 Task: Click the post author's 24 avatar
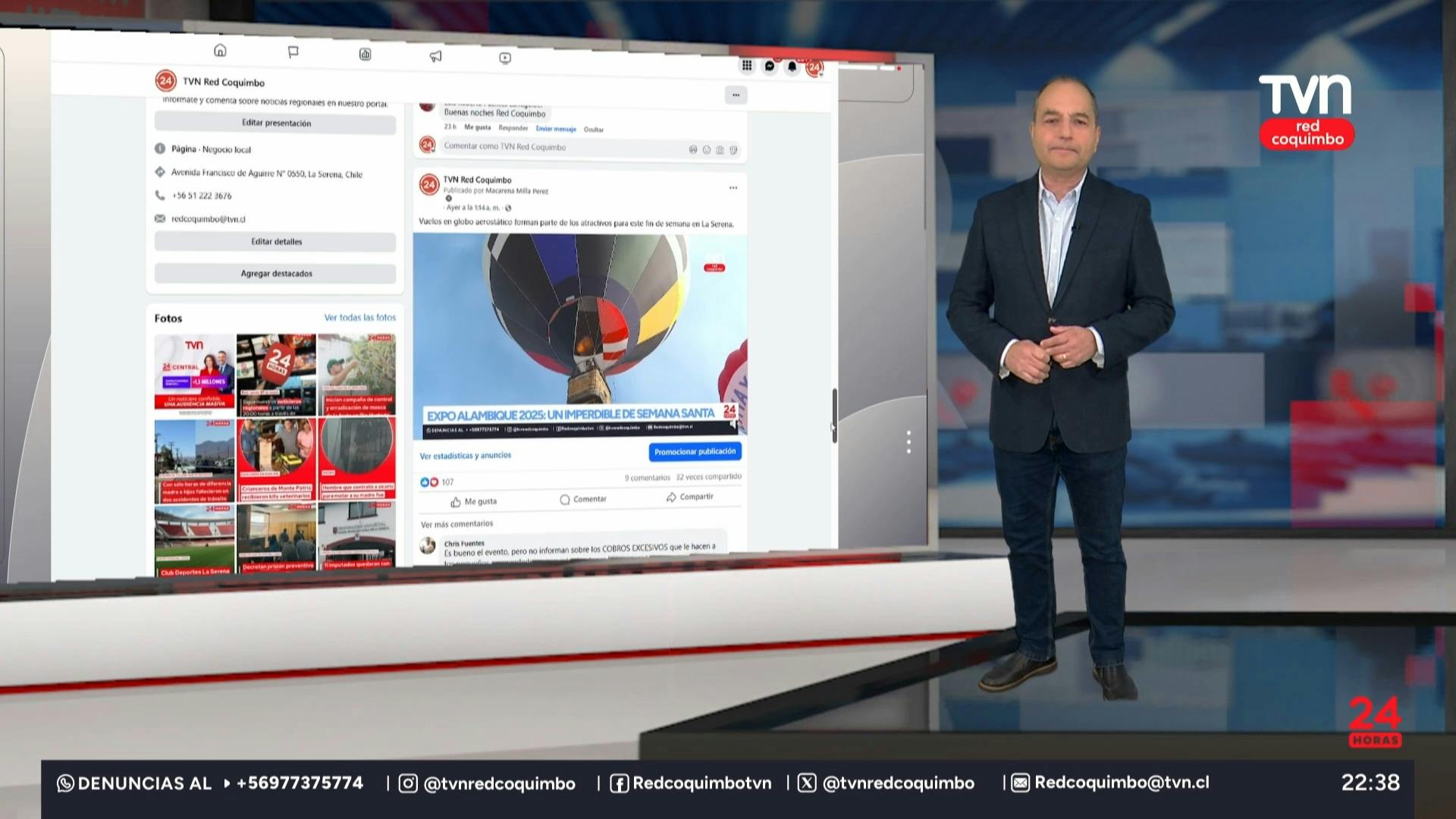click(429, 184)
